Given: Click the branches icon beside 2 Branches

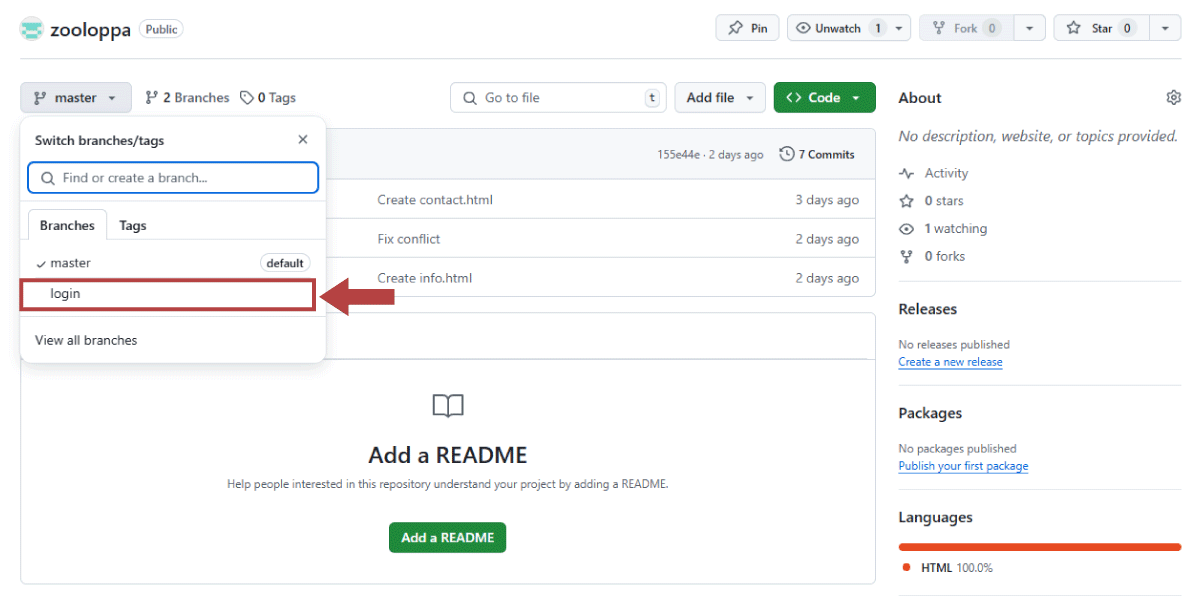Looking at the screenshot, I should [x=152, y=98].
